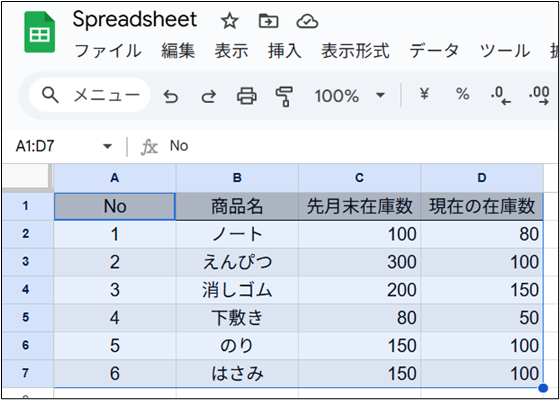The image size is (560, 400).
Task: Decrease decimal places button
Action: point(501,96)
